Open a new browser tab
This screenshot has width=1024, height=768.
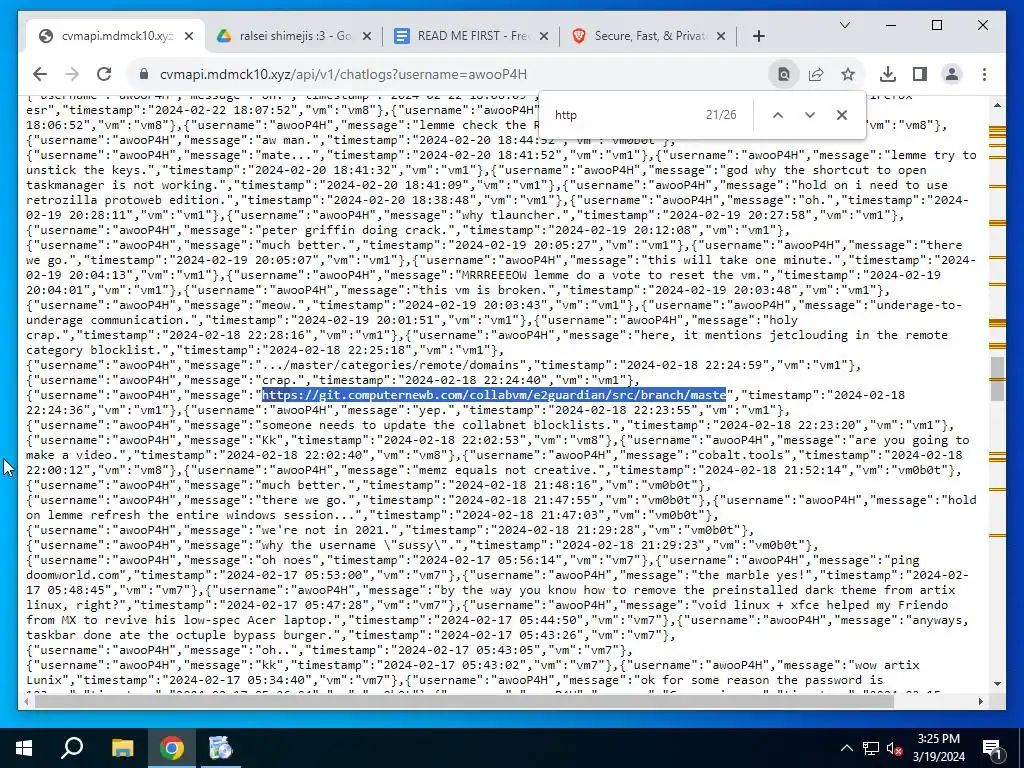click(x=758, y=36)
